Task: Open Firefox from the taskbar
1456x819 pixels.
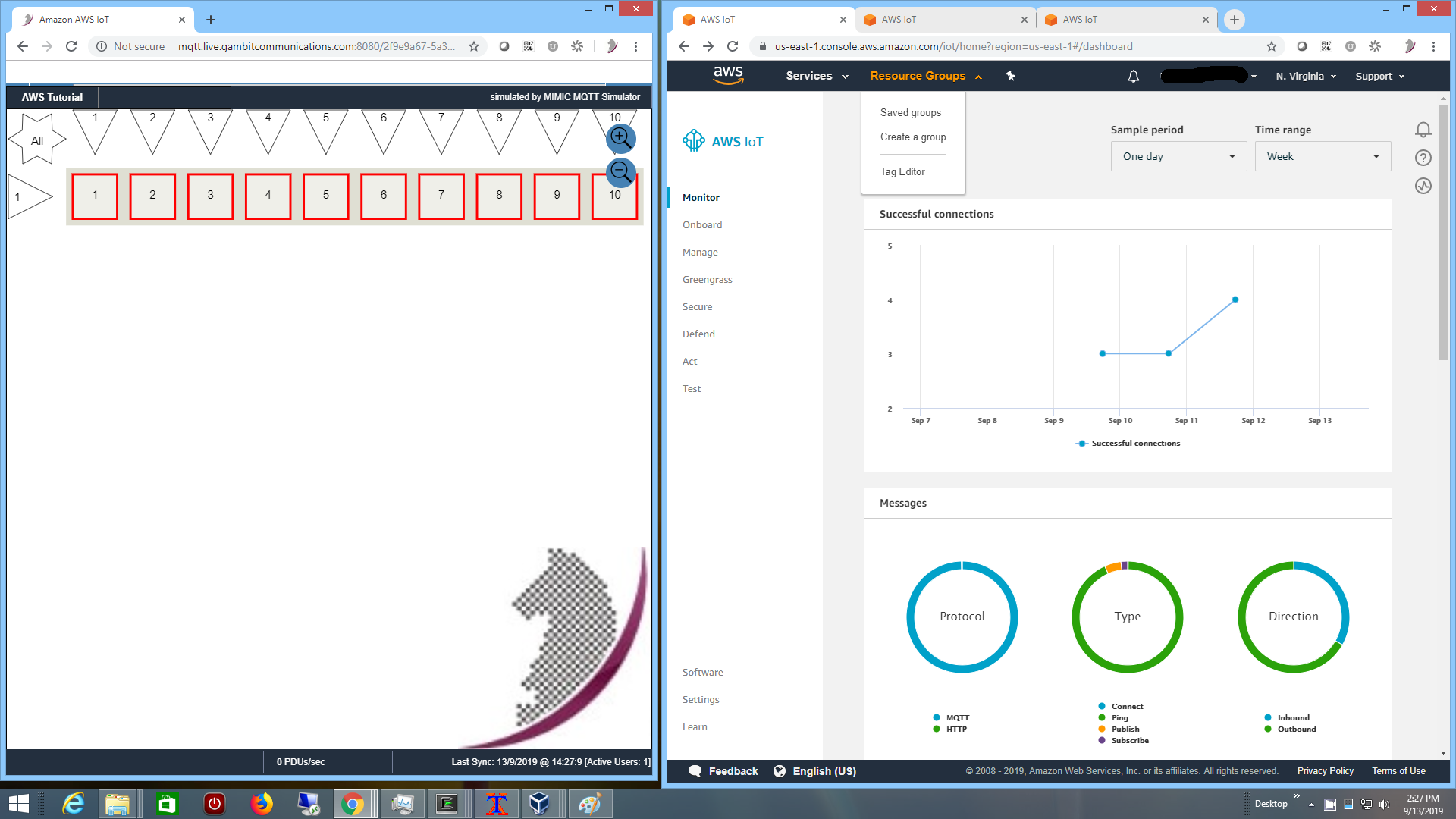Action: point(262,804)
